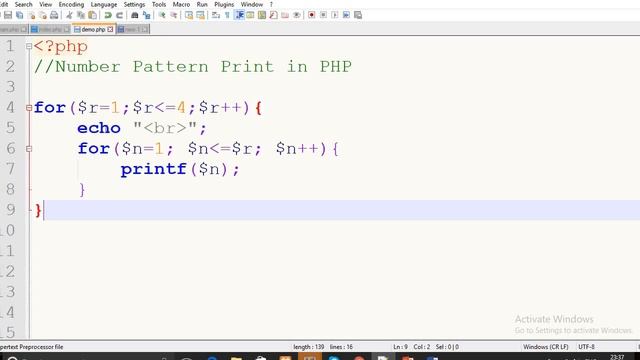Screen dimensions: 640x360
Task: Click the 'Ln : 9' status bar field
Action: [x=400, y=347]
